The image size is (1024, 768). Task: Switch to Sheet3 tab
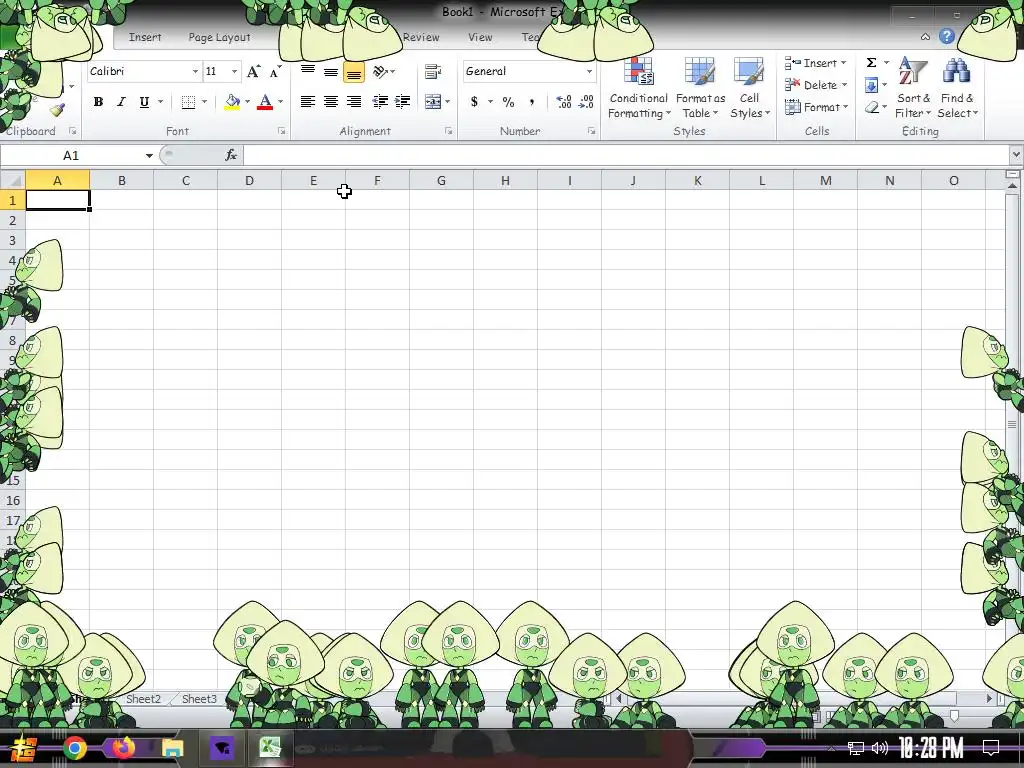coord(199,699)
